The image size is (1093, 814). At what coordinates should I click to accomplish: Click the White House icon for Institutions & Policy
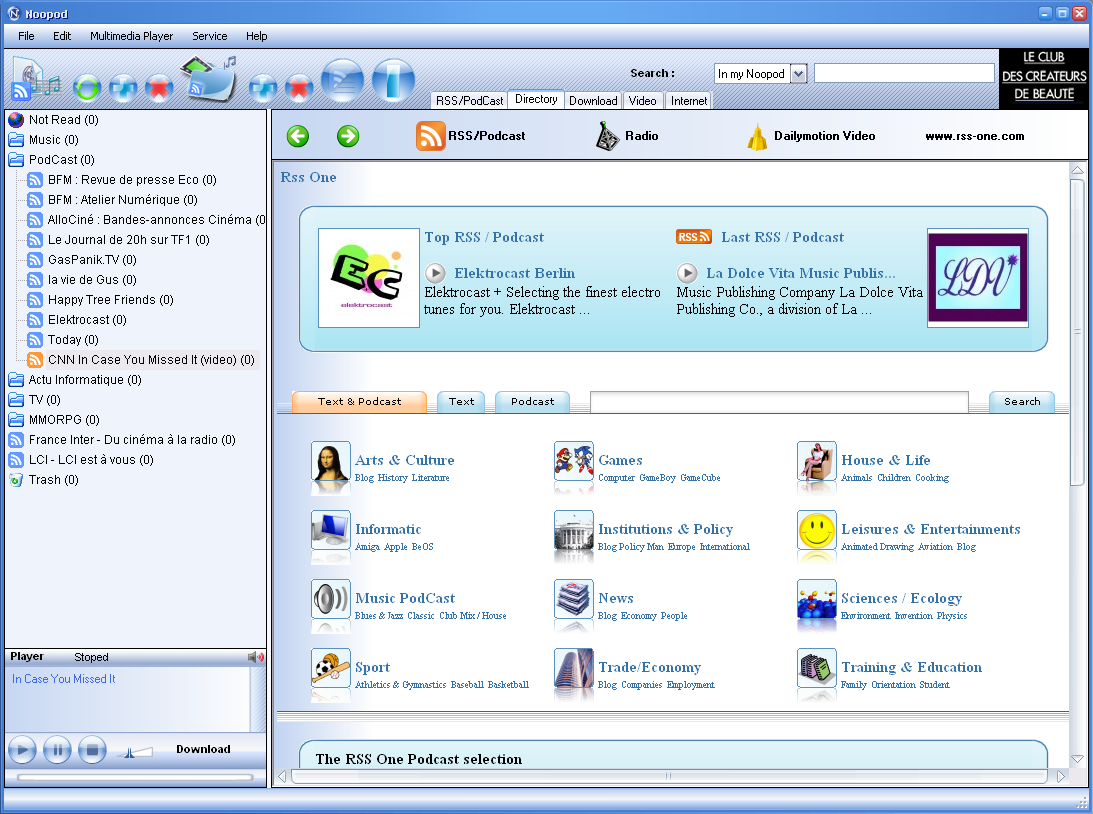coord(574,530)
